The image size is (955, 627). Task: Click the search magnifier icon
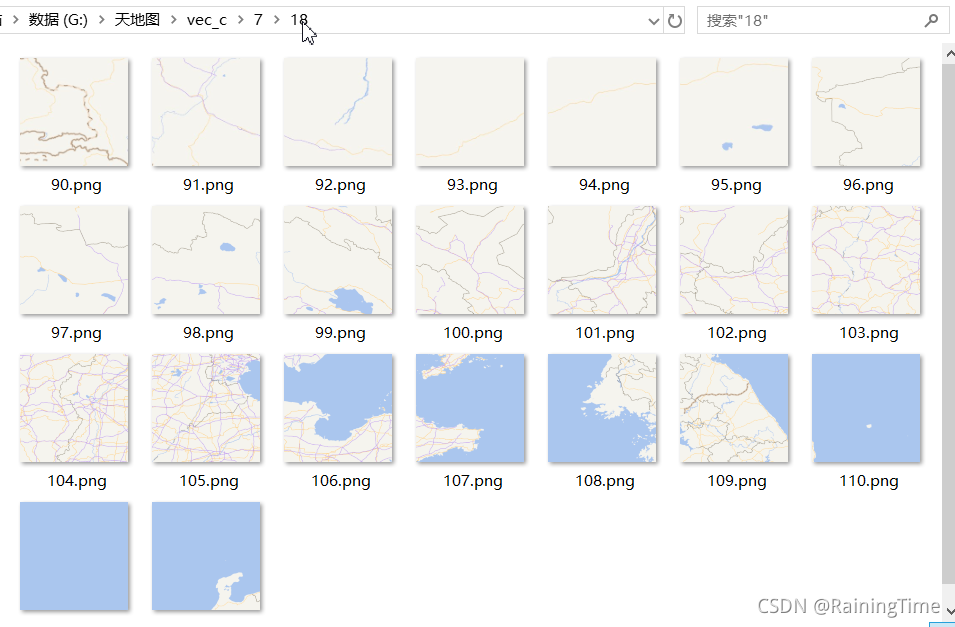[931, 21]
